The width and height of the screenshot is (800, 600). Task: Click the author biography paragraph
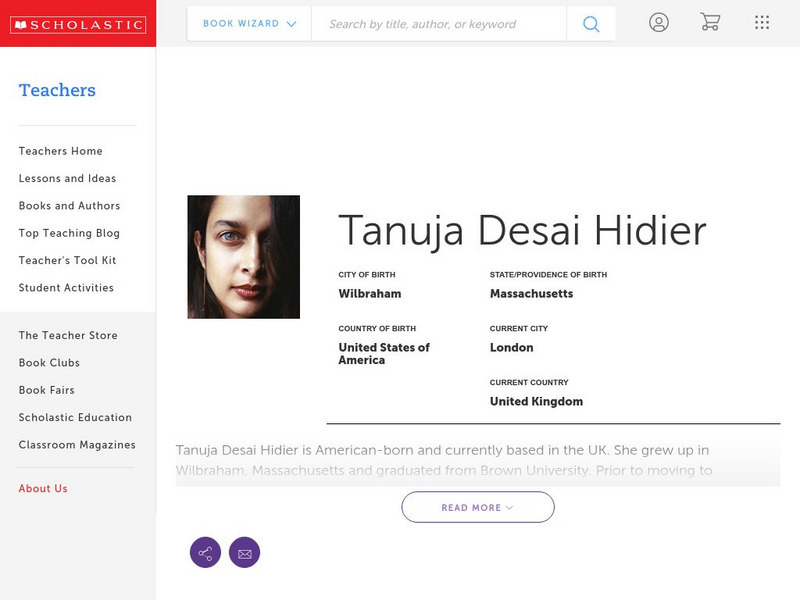(x=478, y=460)
